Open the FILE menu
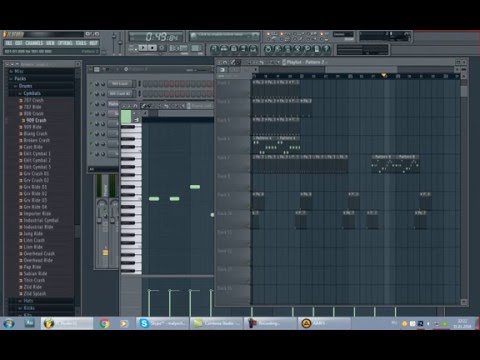This screenshot has width=480, height=360. coord(9,43)
